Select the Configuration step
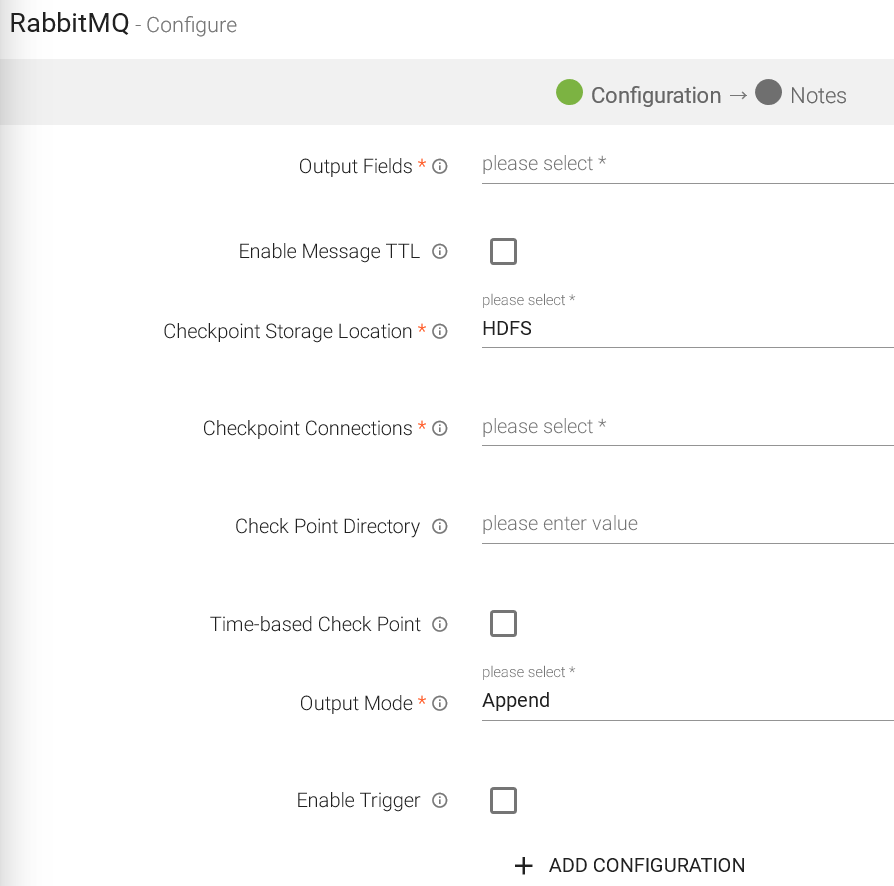This screenshot has height=886, width=894. pyautogui.click(x=655, y=94)
